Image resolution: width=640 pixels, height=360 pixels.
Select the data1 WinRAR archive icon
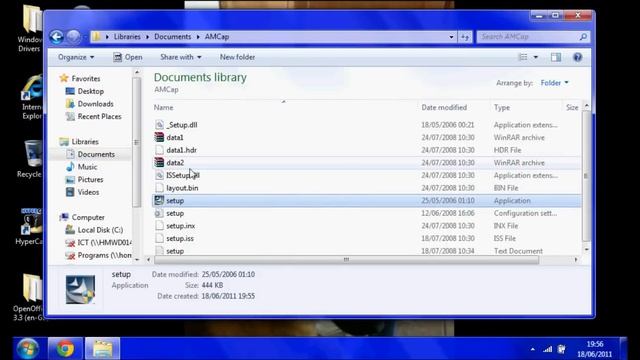point(159,138)
